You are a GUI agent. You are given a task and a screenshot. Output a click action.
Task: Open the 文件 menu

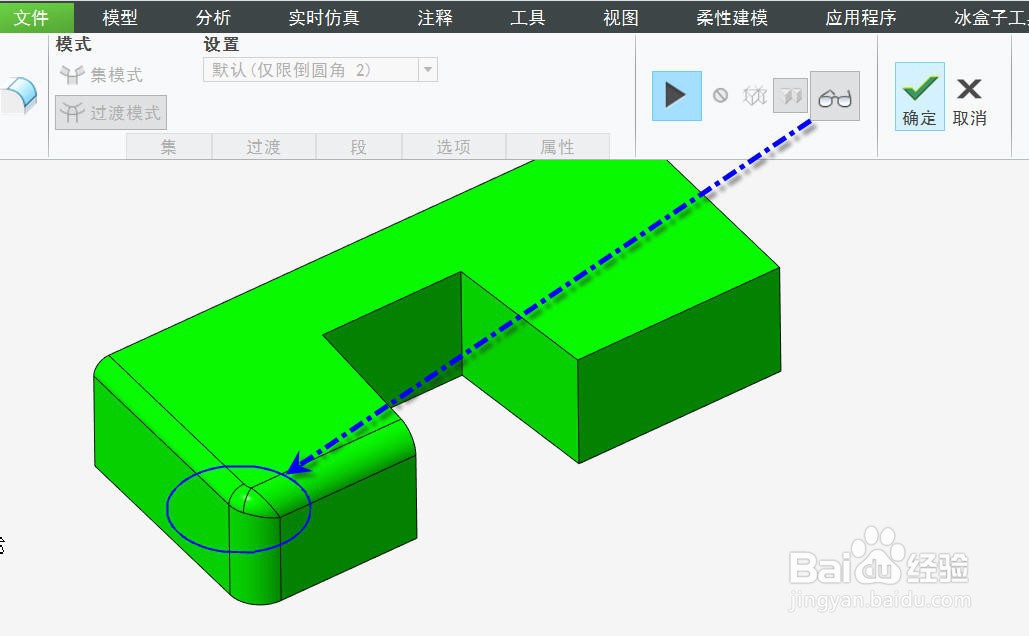(32, 17)
